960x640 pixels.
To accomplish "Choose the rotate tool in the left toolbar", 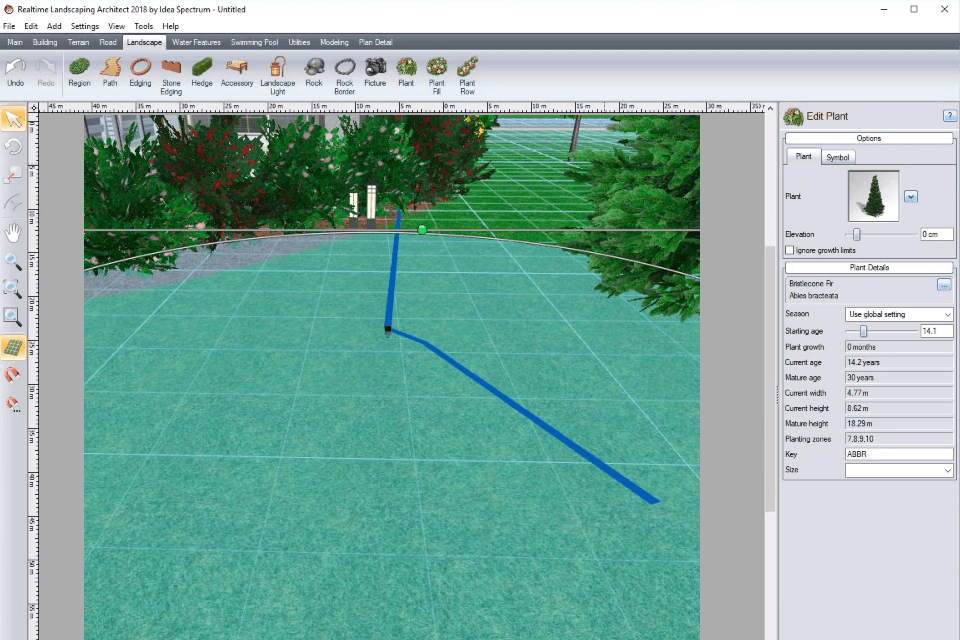I will pyautogui.click(x=13, y=147).
